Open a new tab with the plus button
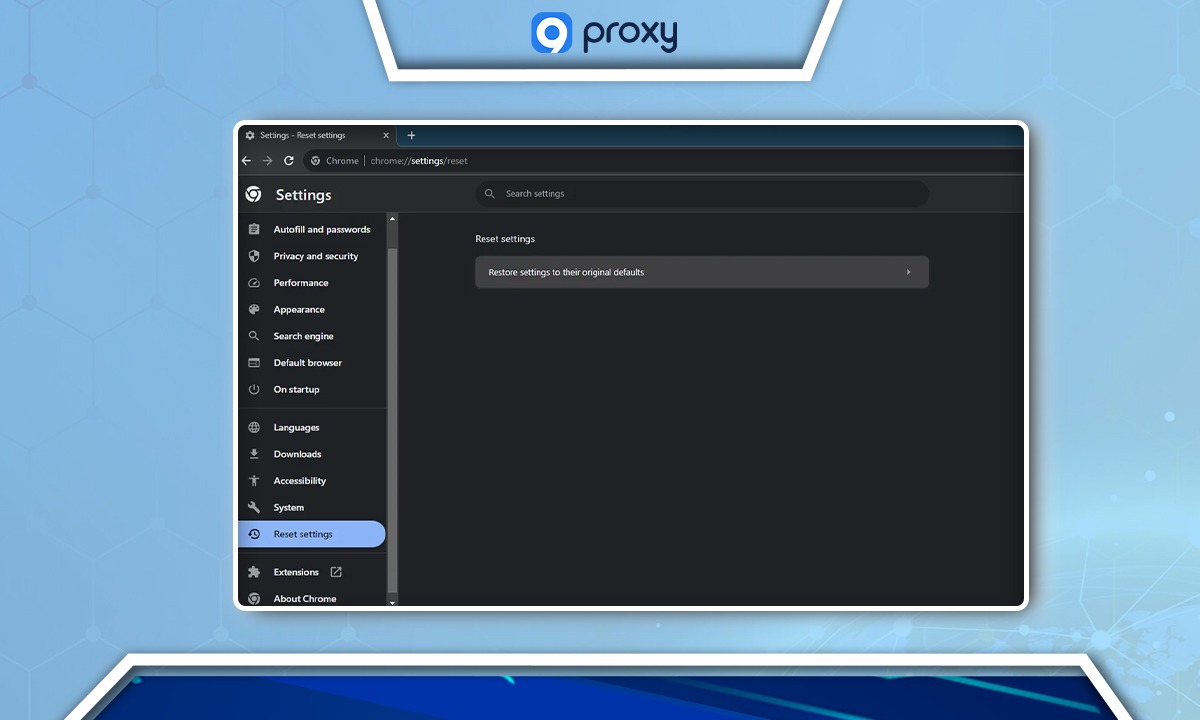 pos(411,135)
